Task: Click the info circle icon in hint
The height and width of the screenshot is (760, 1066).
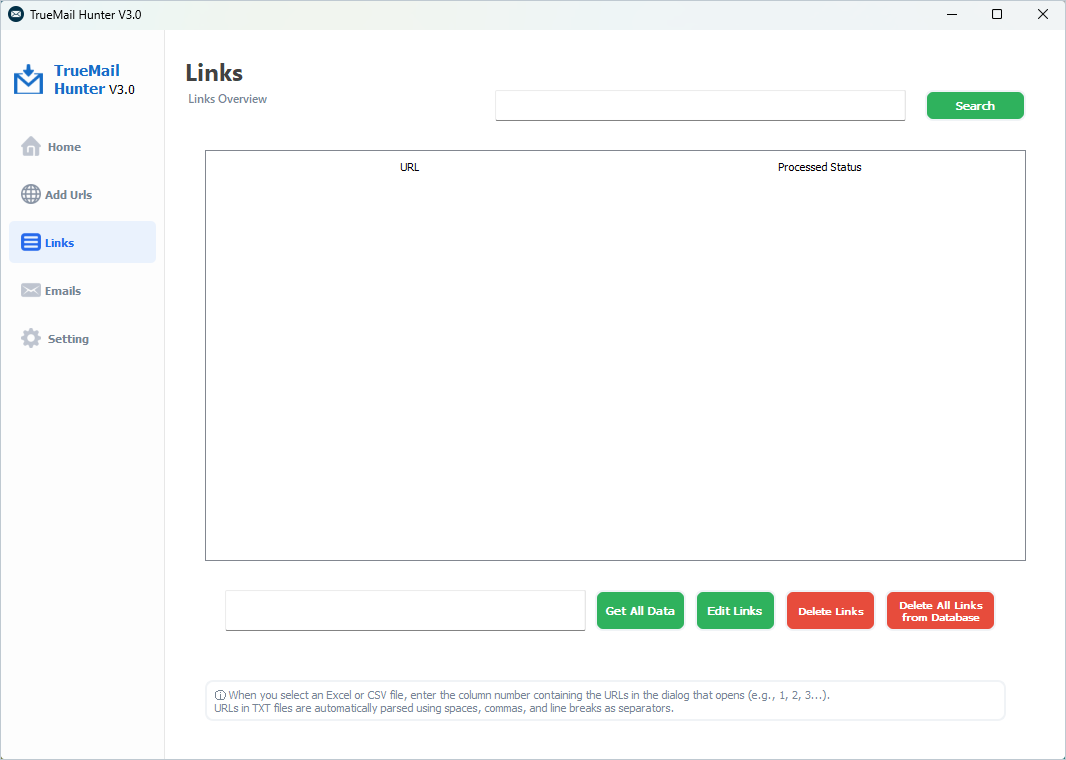Action: pos(220,695)
